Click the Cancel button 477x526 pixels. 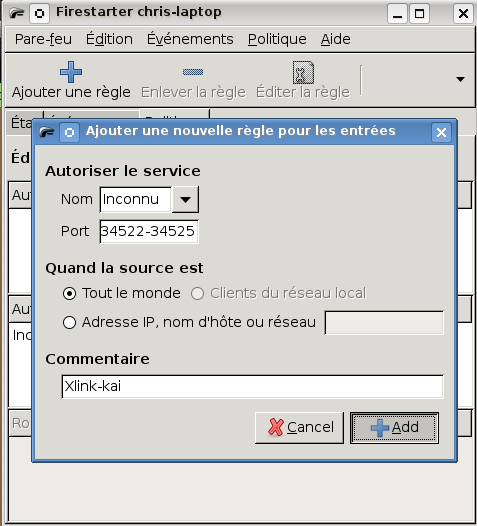tap(299, 428)
